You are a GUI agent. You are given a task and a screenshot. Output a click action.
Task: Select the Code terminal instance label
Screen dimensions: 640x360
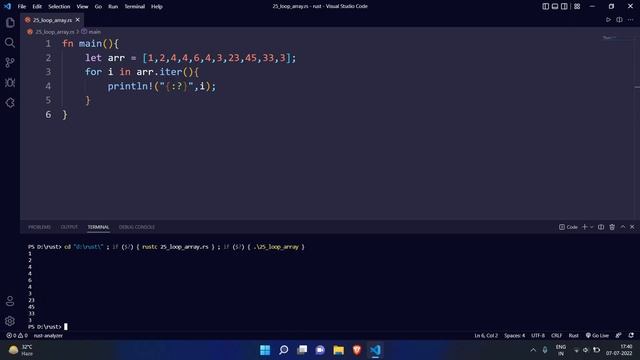568,227
